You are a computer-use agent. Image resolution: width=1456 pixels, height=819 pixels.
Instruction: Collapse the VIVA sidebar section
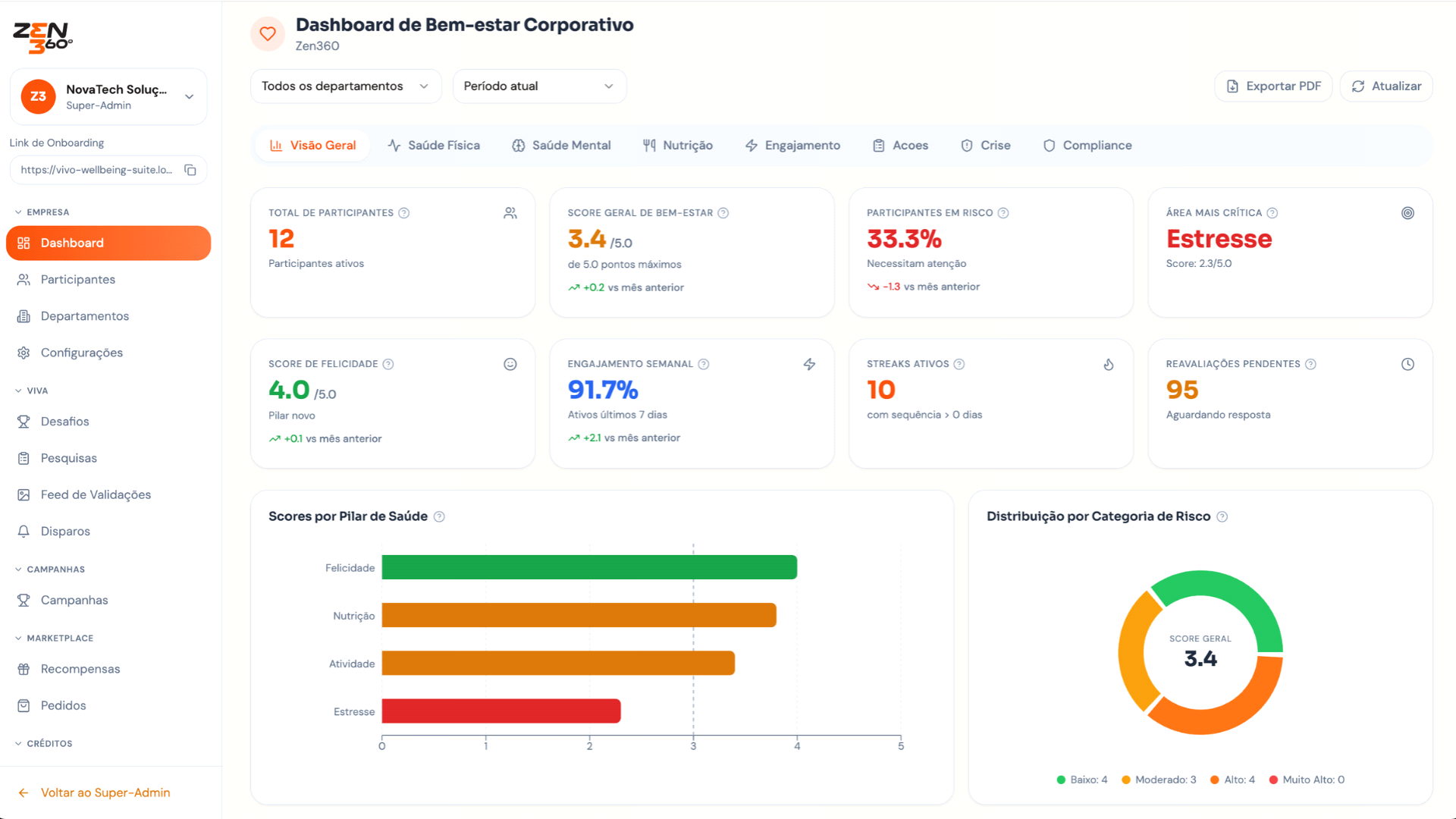[x=32, y=391]
